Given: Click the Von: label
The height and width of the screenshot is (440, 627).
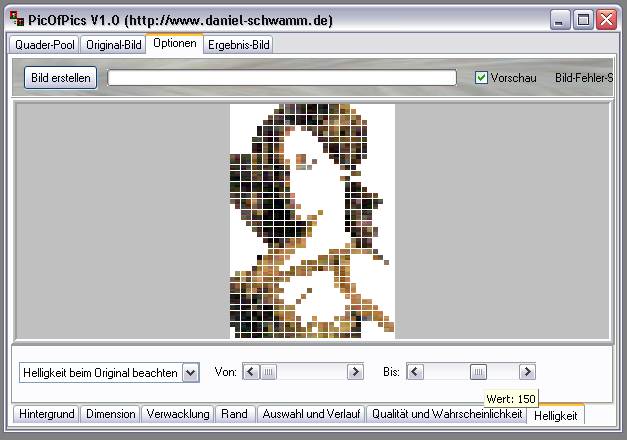Looking at the screenshot, I should [x=226, y=372].
